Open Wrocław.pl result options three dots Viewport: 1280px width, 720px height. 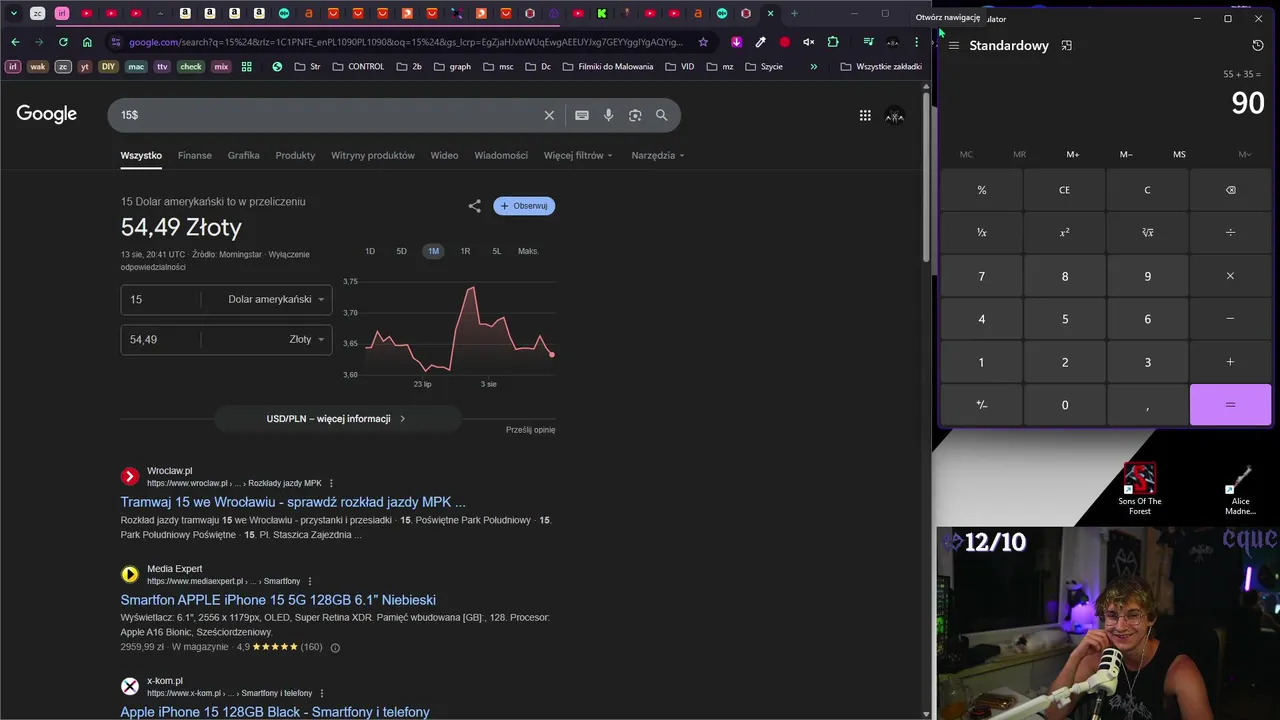coord(331,483)
